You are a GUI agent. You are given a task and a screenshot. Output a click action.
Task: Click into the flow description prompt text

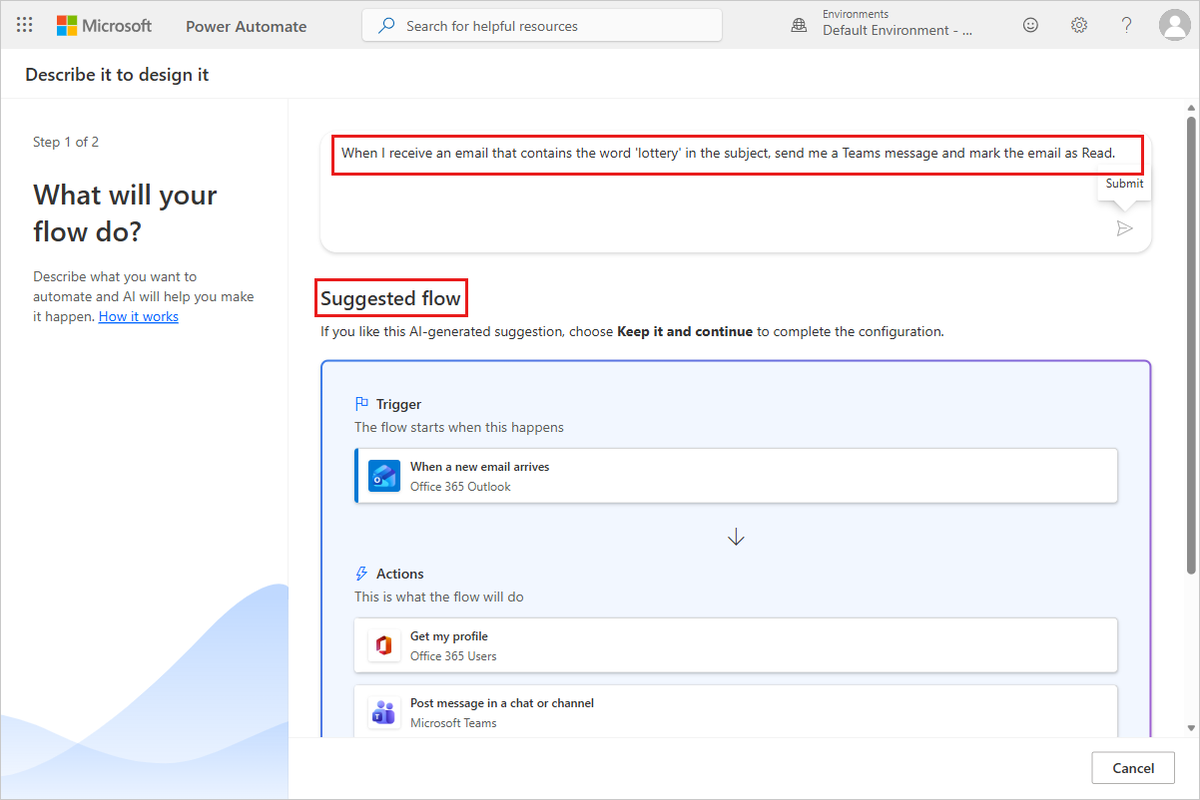tap(728, 153)
